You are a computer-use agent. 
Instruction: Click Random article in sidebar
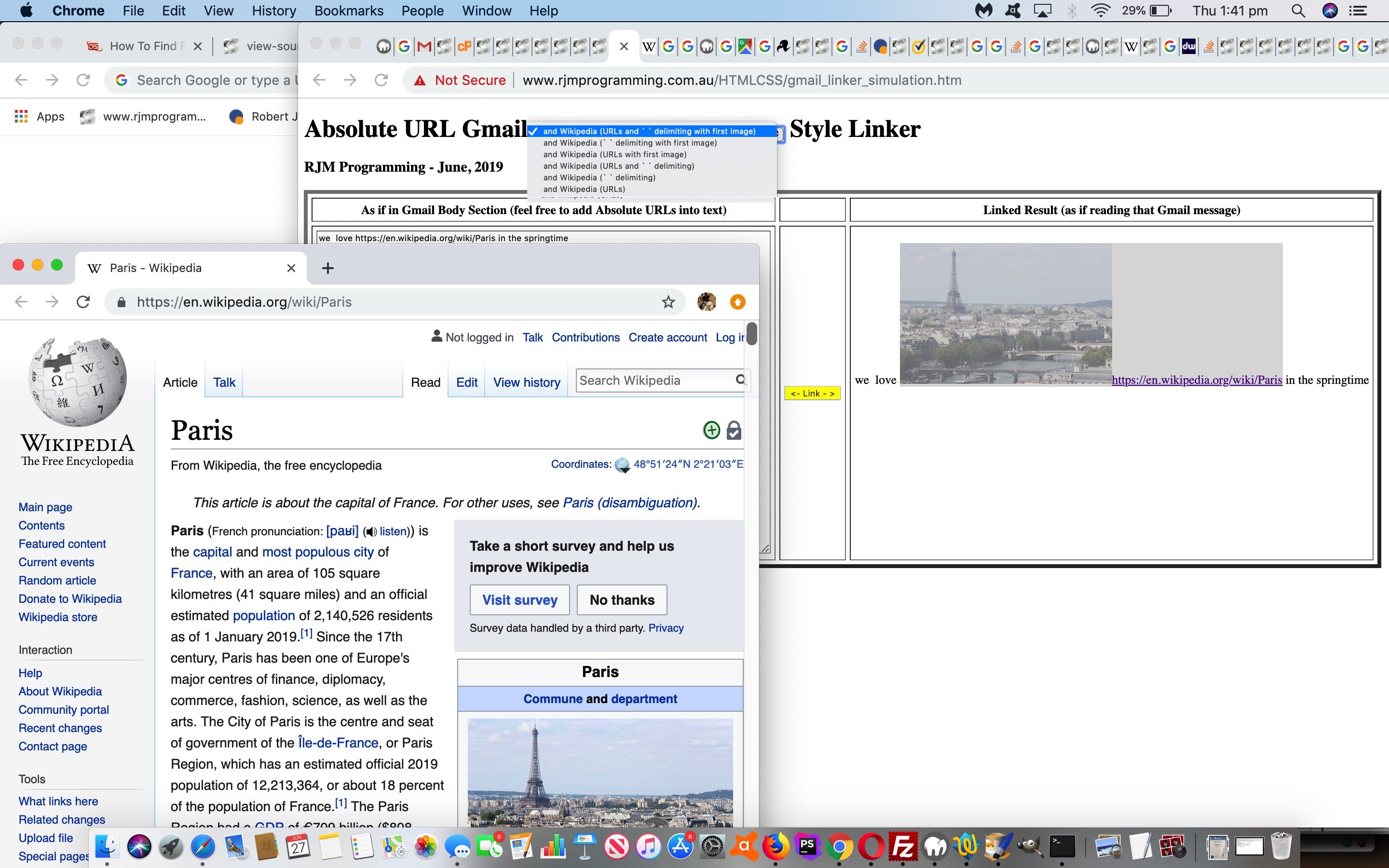coord(57,581)
